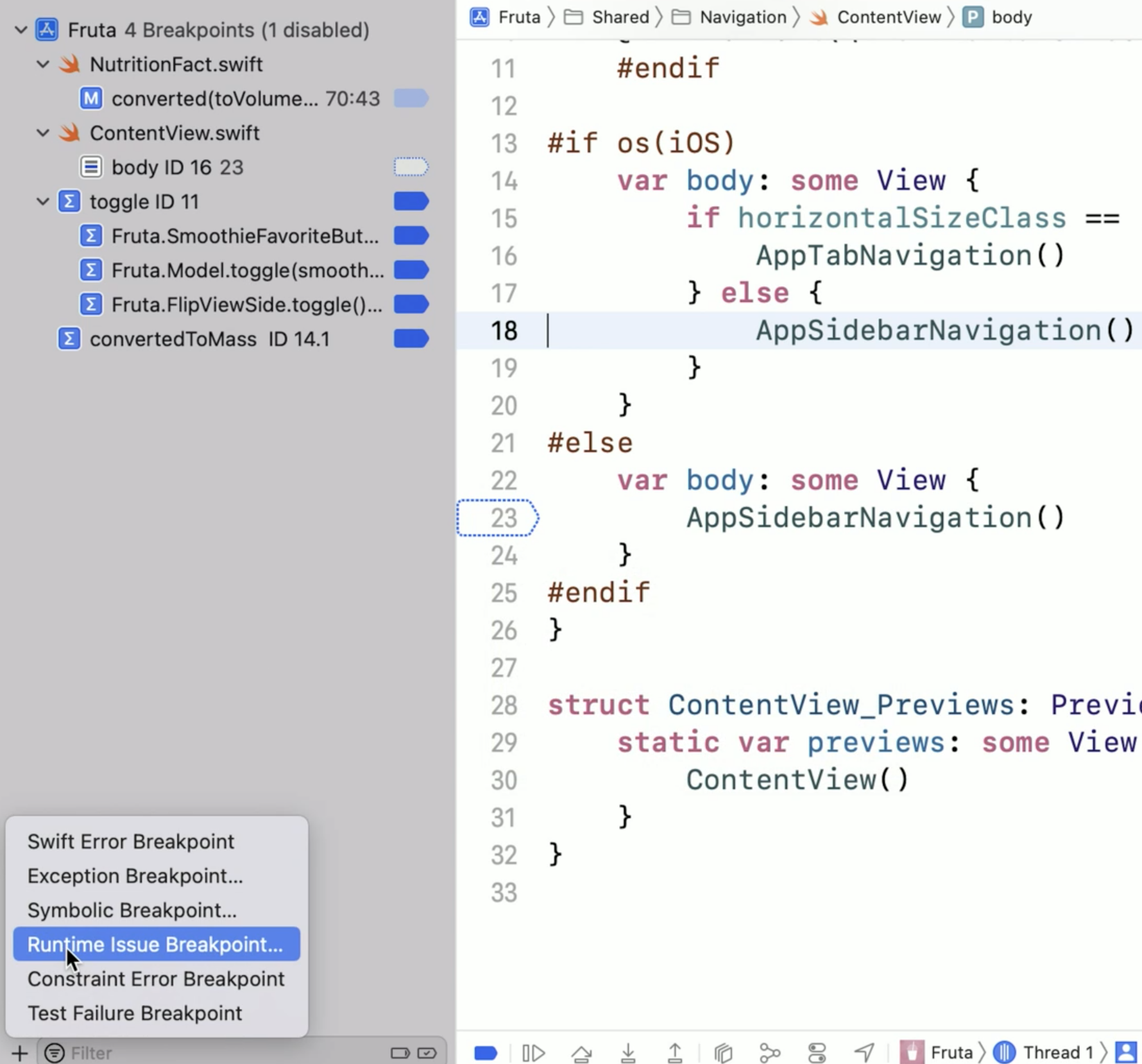Select the ContentView.swift file row

tap(228, 133)
